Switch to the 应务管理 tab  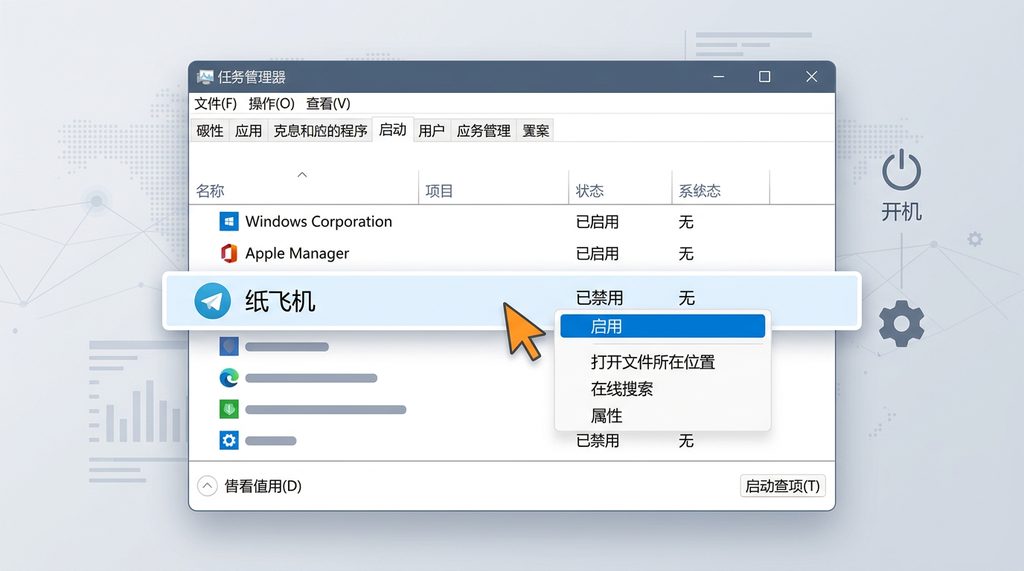point(484,131)
